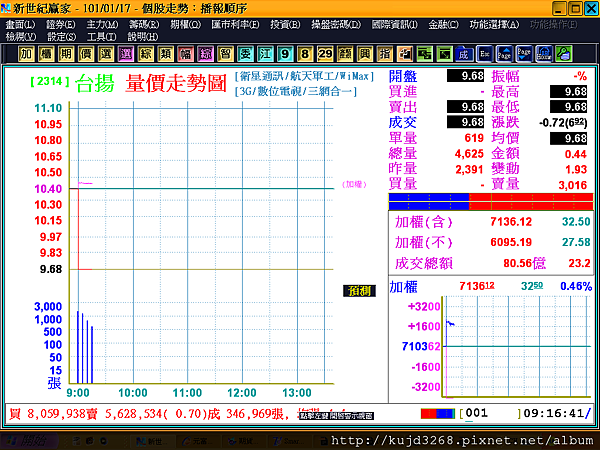
Task: Click the yellow 8 toolbar icon
Action: tap(305, 54)
